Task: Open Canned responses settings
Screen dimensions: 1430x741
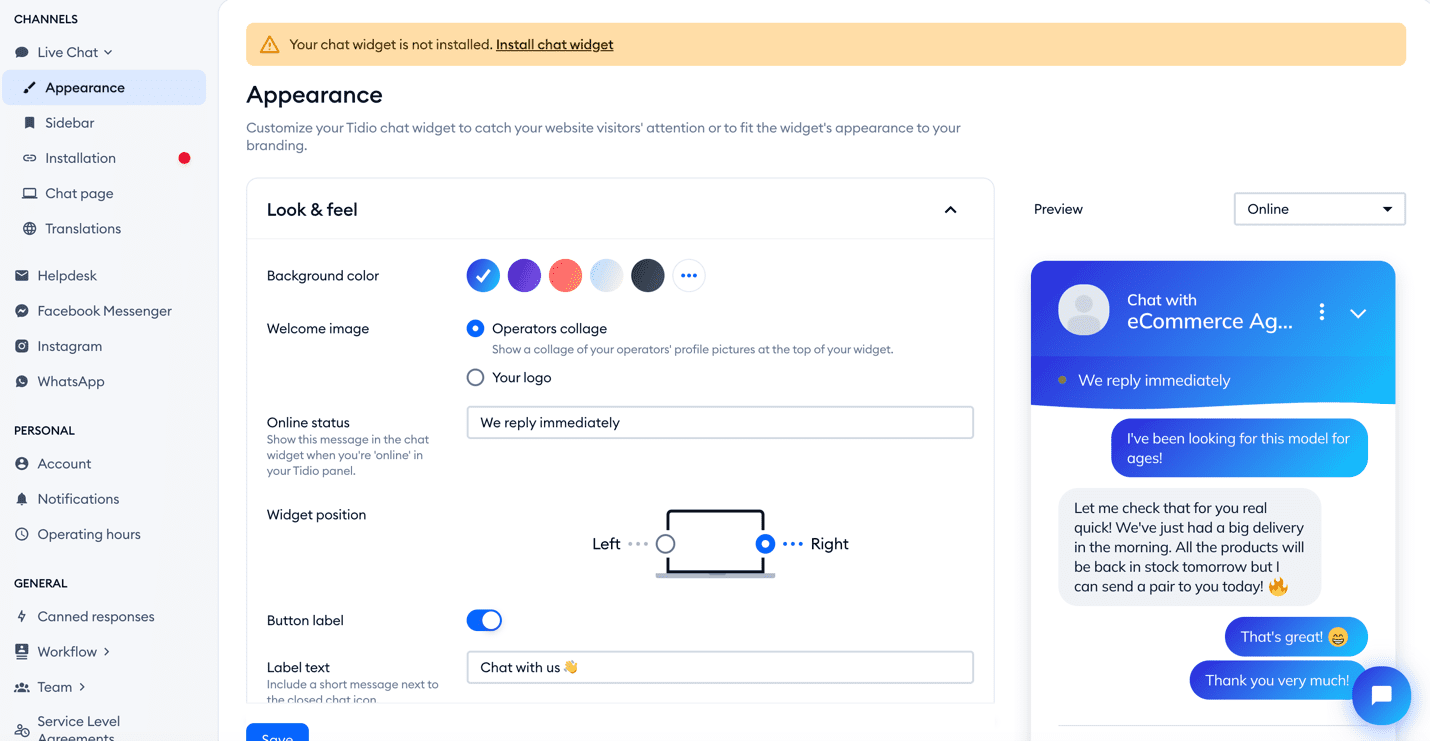Action: (x=95, y=616)
